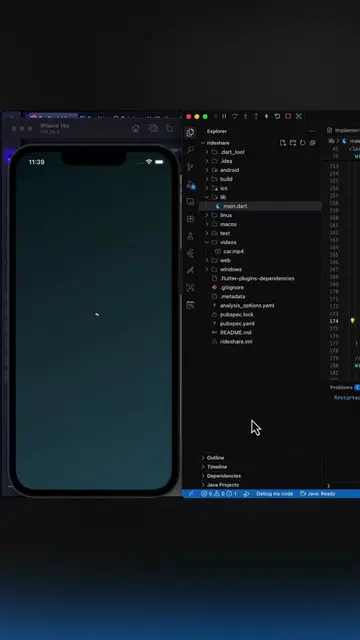This screenshot has width=360, height=640.
Task: Expand the android folder
Action: point(207,170)
